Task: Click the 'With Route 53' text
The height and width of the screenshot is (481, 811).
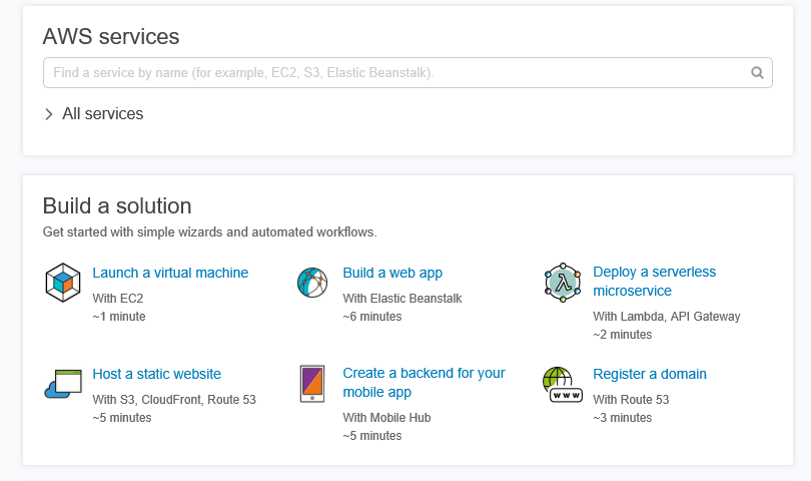Action: pyautogui.click(x=631, y=400)
